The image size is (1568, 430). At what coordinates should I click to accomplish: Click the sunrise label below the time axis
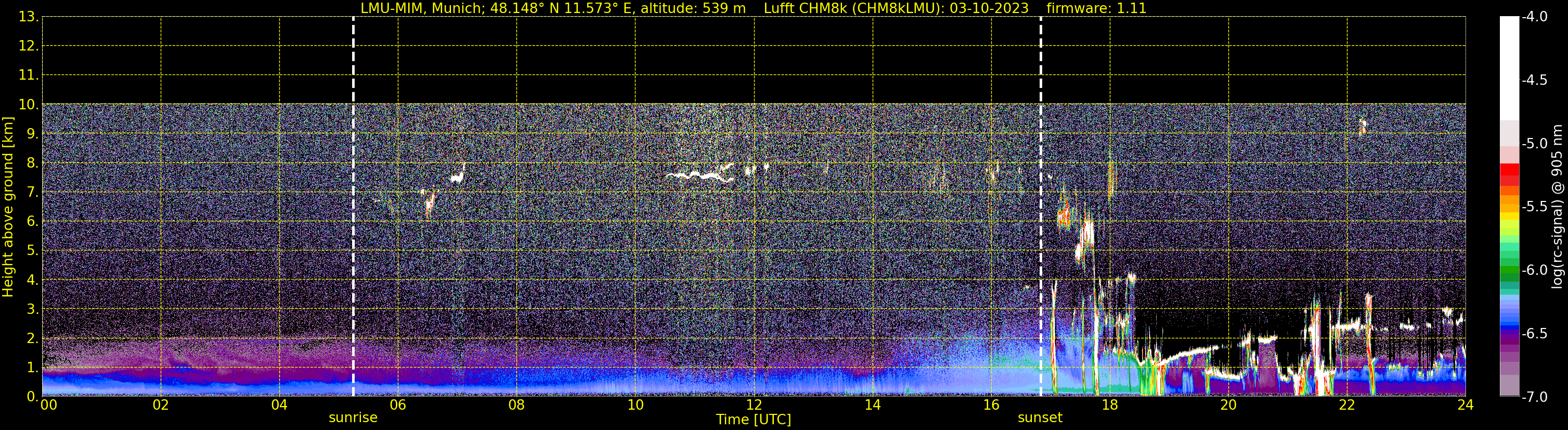[x=353, y=418]
